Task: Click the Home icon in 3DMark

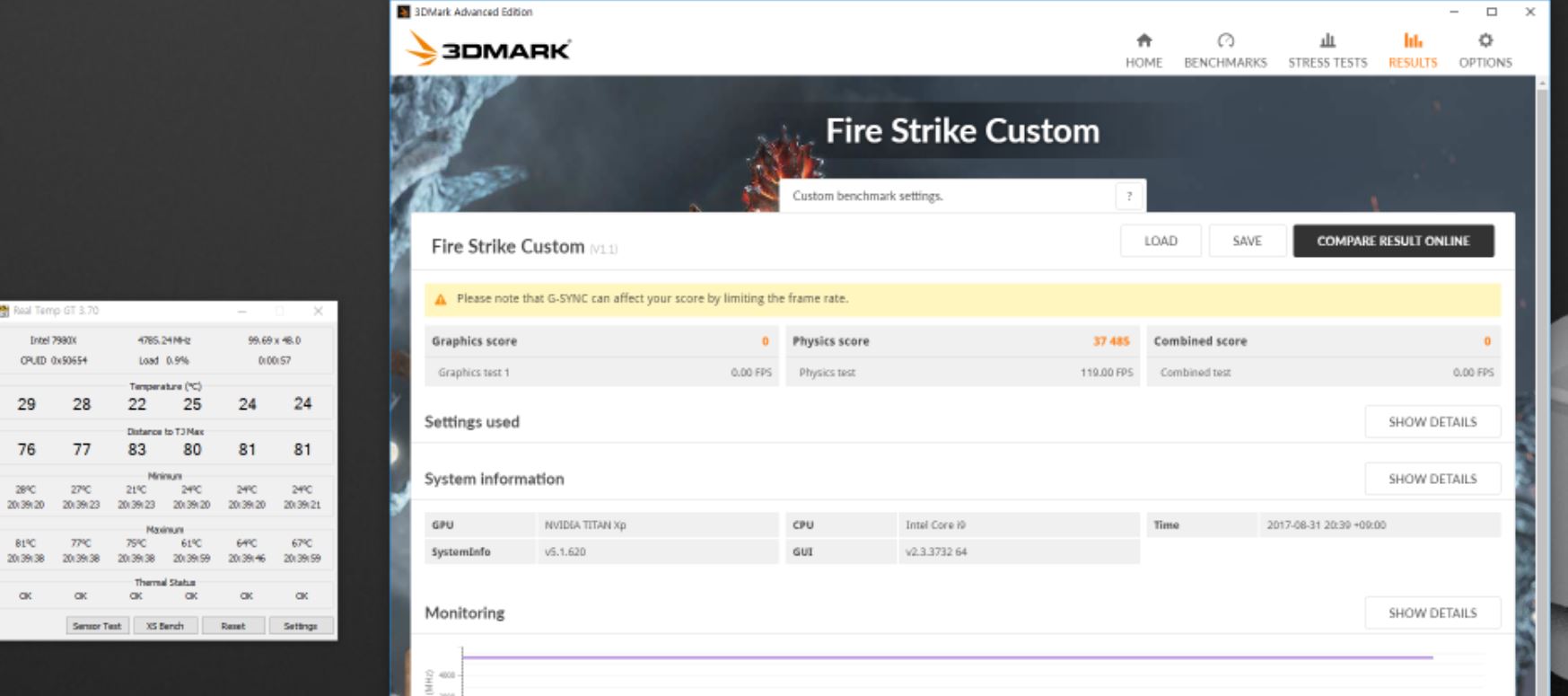Action: (1143, 40)
